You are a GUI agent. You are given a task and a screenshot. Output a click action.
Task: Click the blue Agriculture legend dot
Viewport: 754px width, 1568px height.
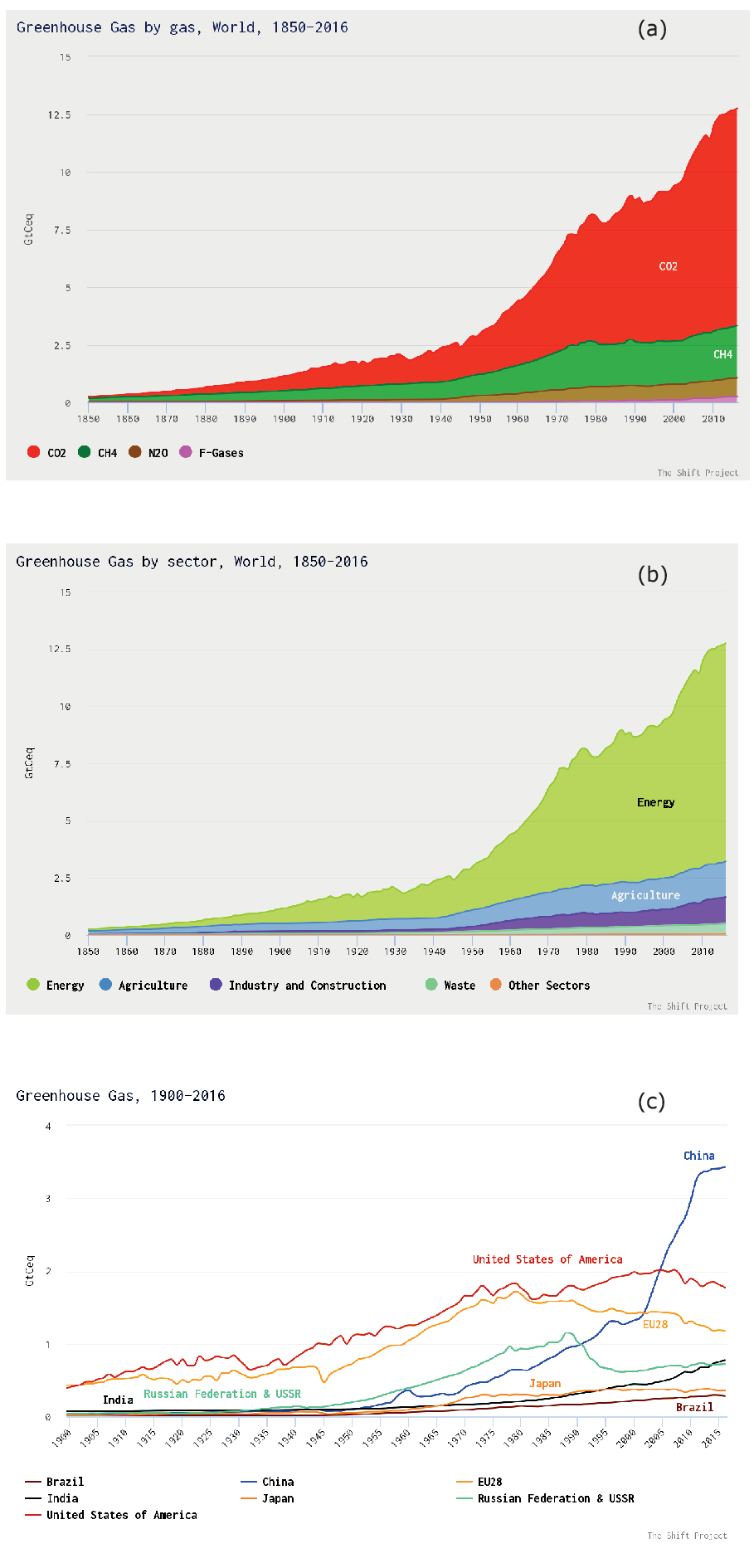(105, 985)
